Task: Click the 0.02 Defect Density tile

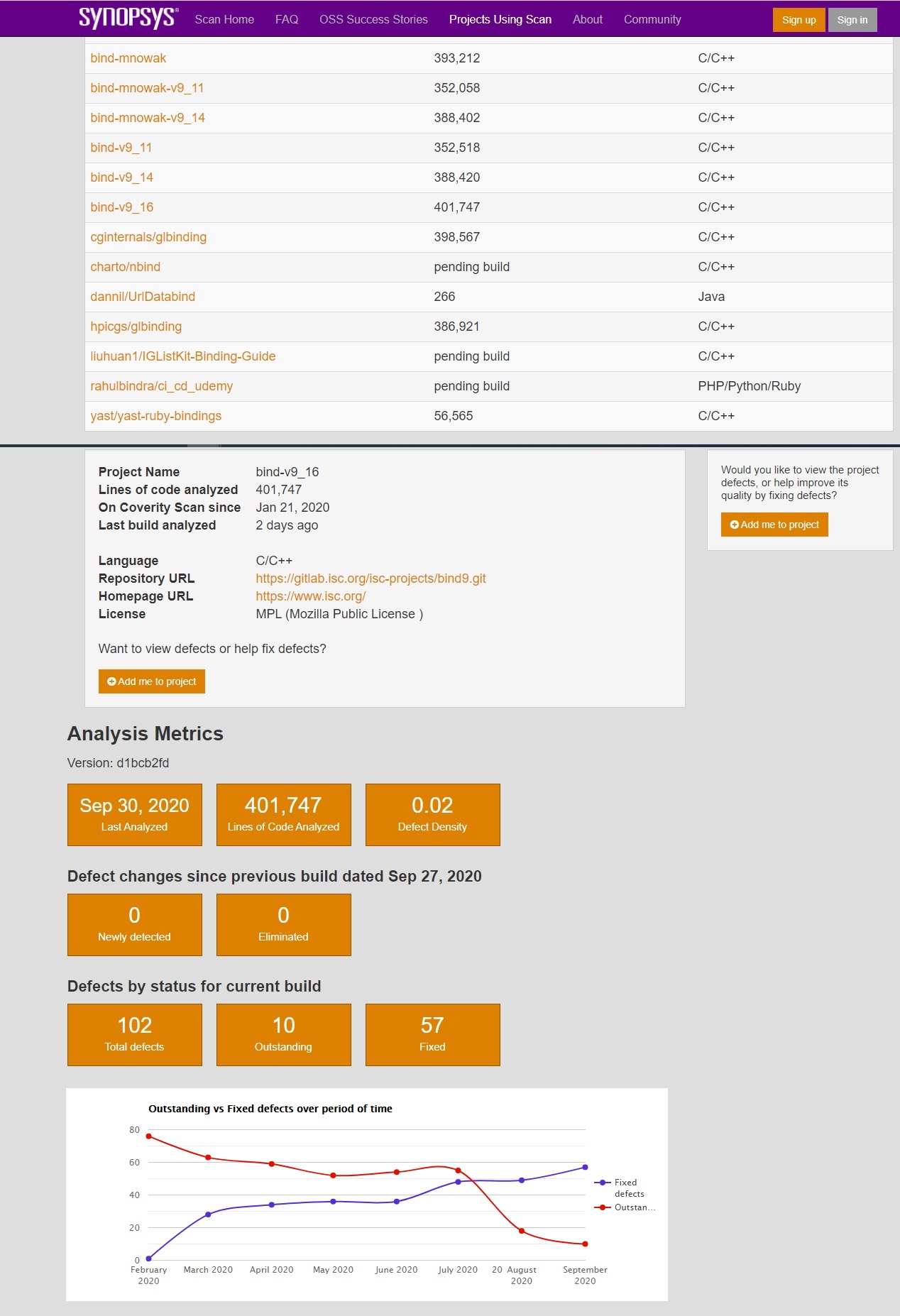Action: pyautogui.click(x=433, y=815)
